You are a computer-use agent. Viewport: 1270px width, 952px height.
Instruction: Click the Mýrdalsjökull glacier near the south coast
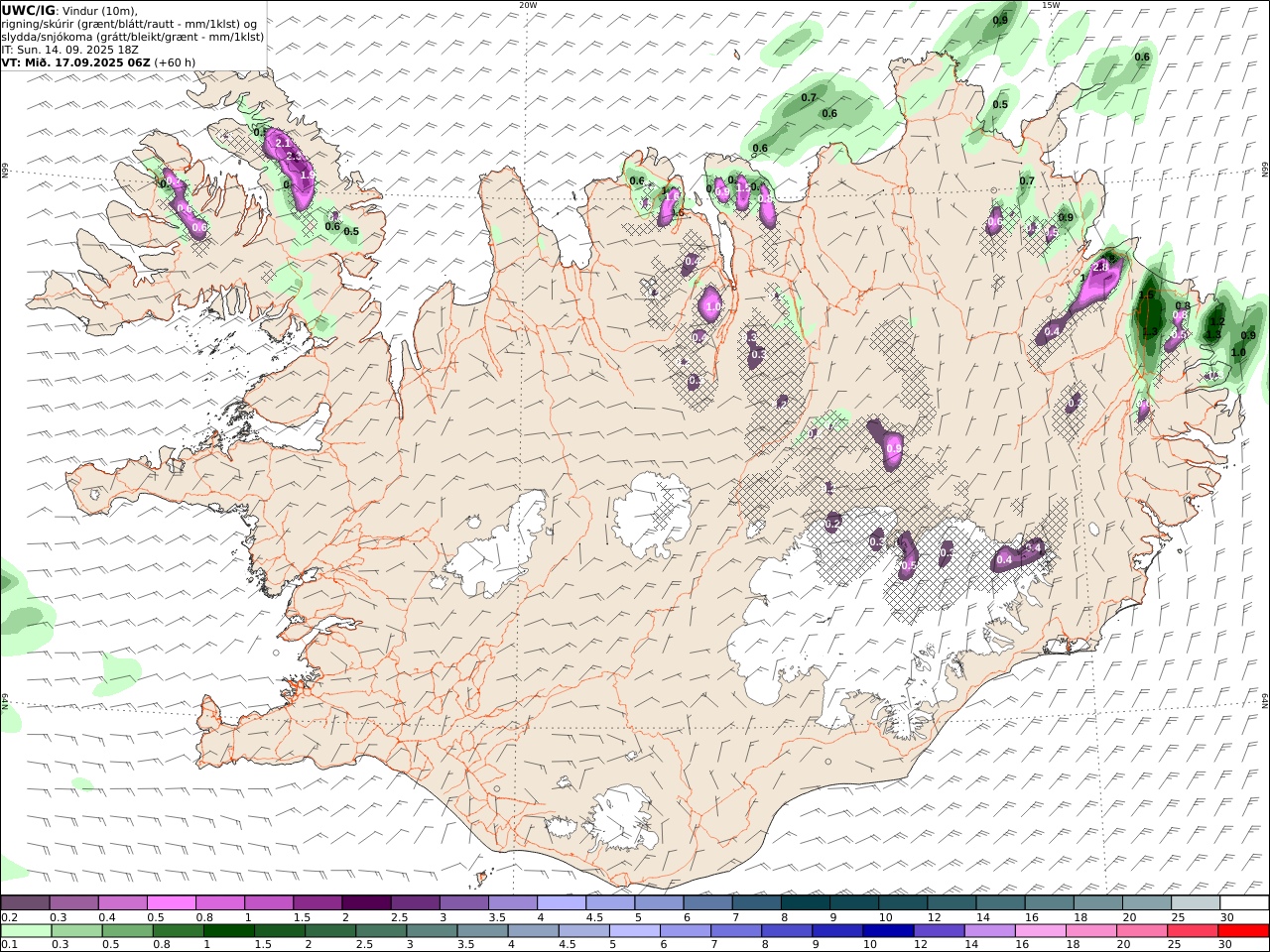(x=622, y=819)
